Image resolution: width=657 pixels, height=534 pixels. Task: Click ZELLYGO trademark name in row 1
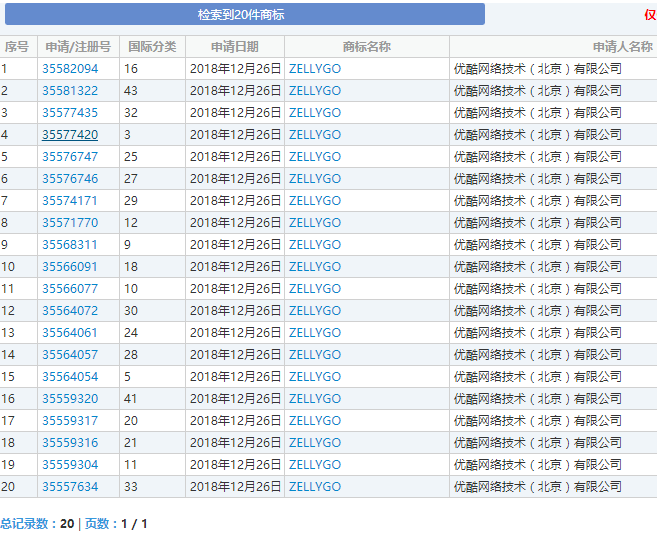[314, 69]
